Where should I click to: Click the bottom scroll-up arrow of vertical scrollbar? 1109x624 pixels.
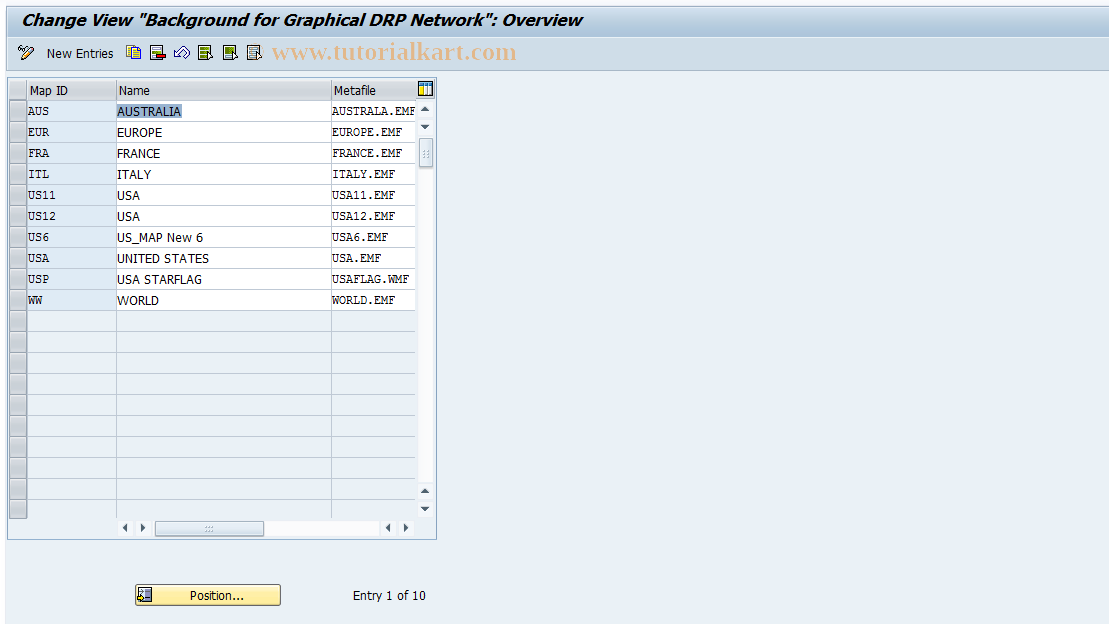click(x=425, y=491)
